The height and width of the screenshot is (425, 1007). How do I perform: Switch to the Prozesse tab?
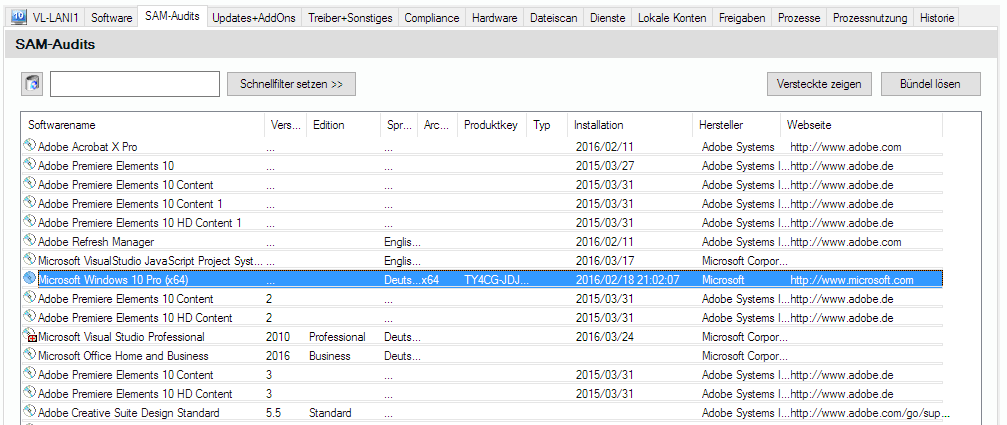[799, 17]
